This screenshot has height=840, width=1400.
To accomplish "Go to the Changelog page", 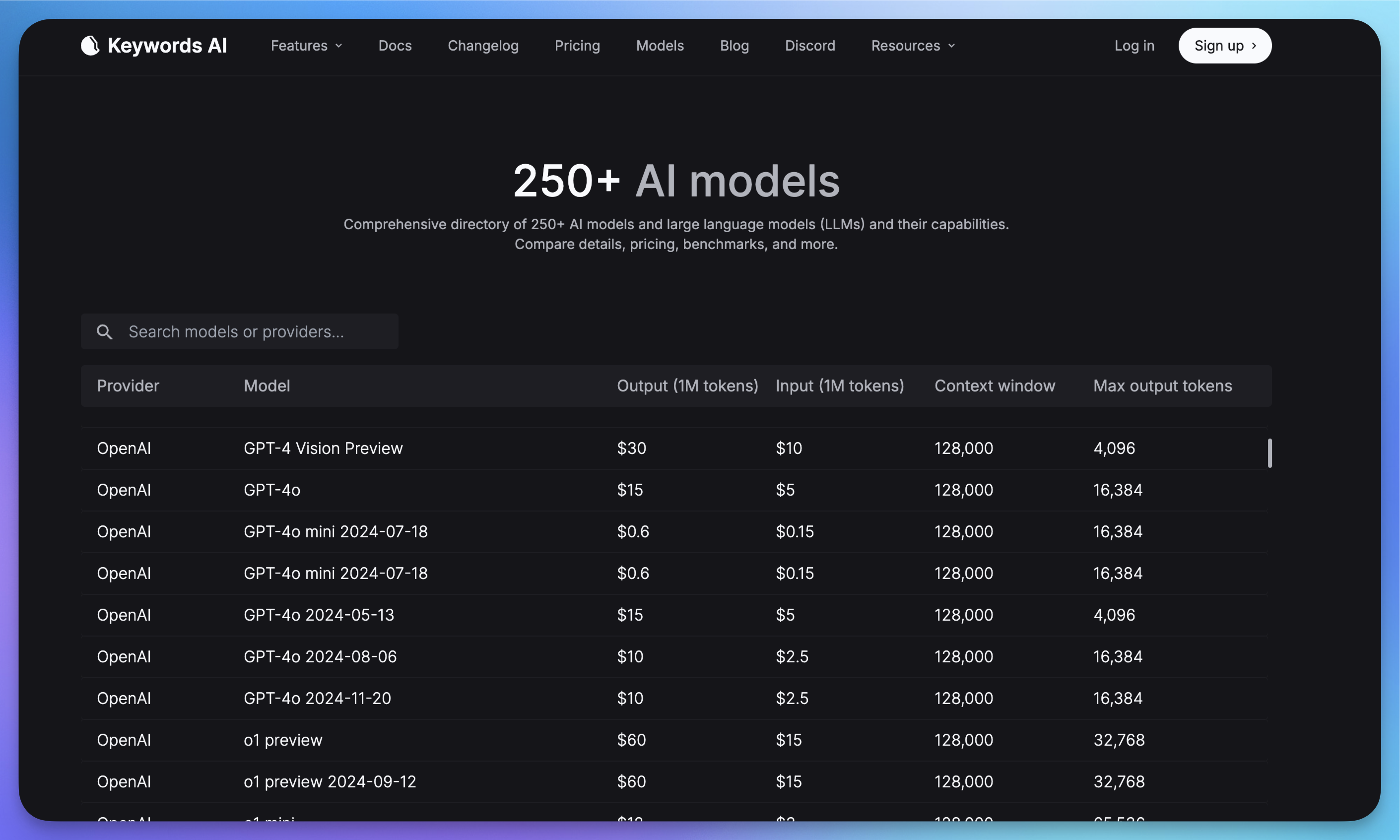I will (x=483, y=46).
